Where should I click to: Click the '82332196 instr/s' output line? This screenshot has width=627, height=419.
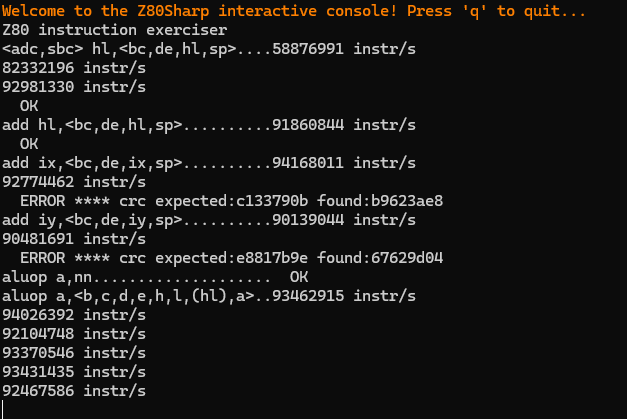(74, 68)
